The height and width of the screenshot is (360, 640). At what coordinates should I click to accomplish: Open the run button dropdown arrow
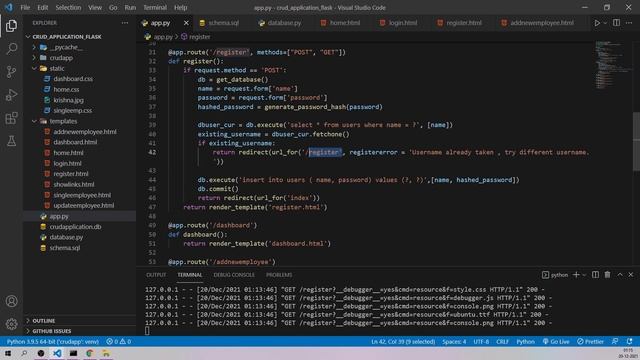[605, 23]
